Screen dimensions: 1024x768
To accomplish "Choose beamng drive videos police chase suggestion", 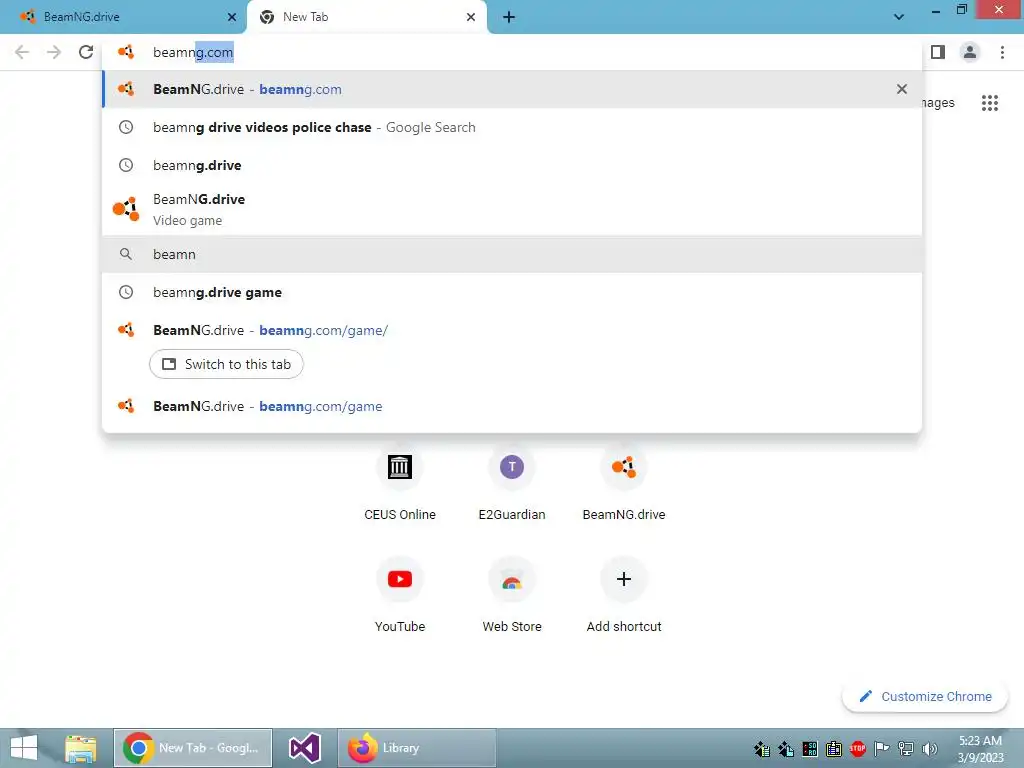I will coord(512,127).
